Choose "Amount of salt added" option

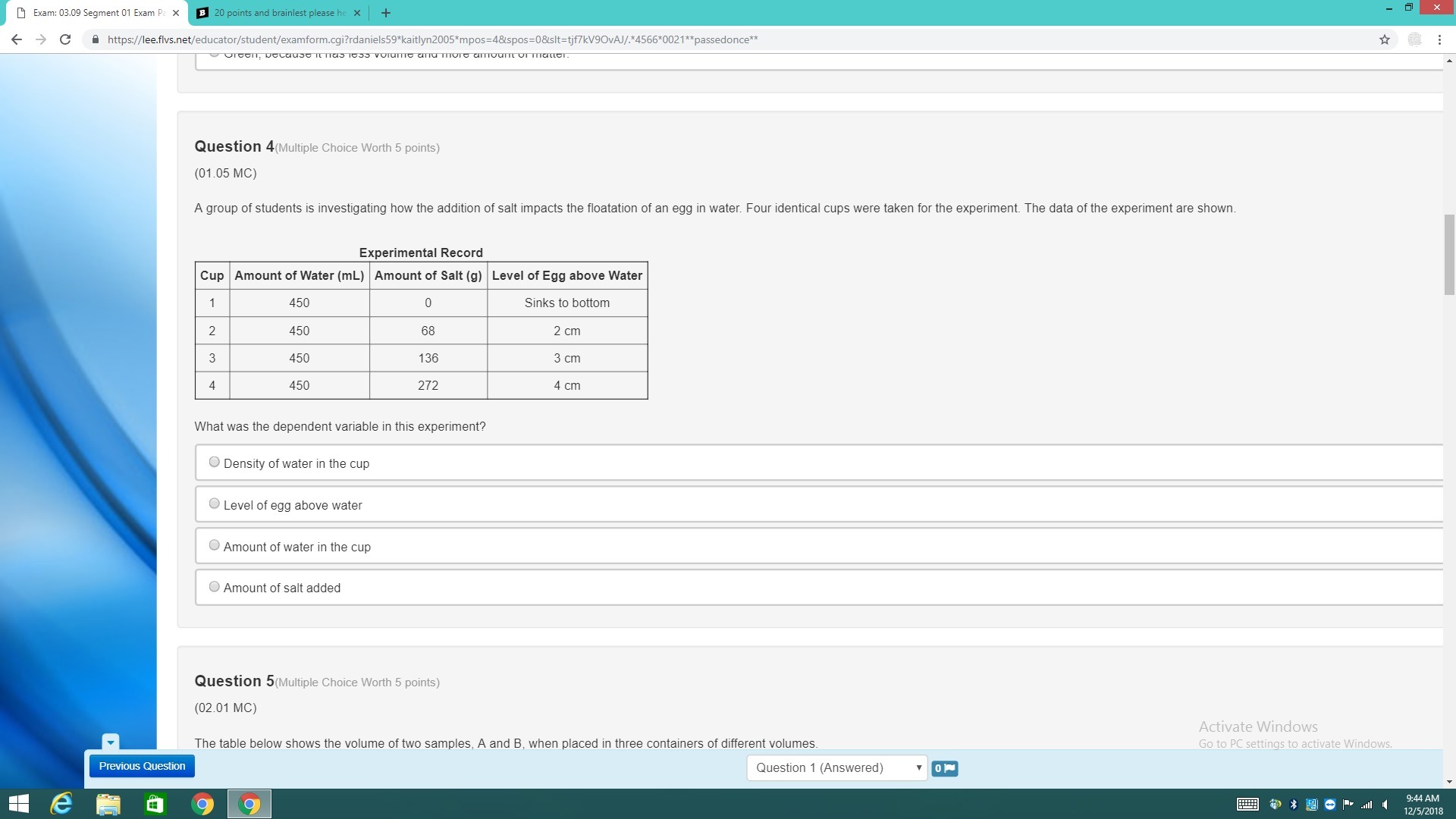(215, 586)
